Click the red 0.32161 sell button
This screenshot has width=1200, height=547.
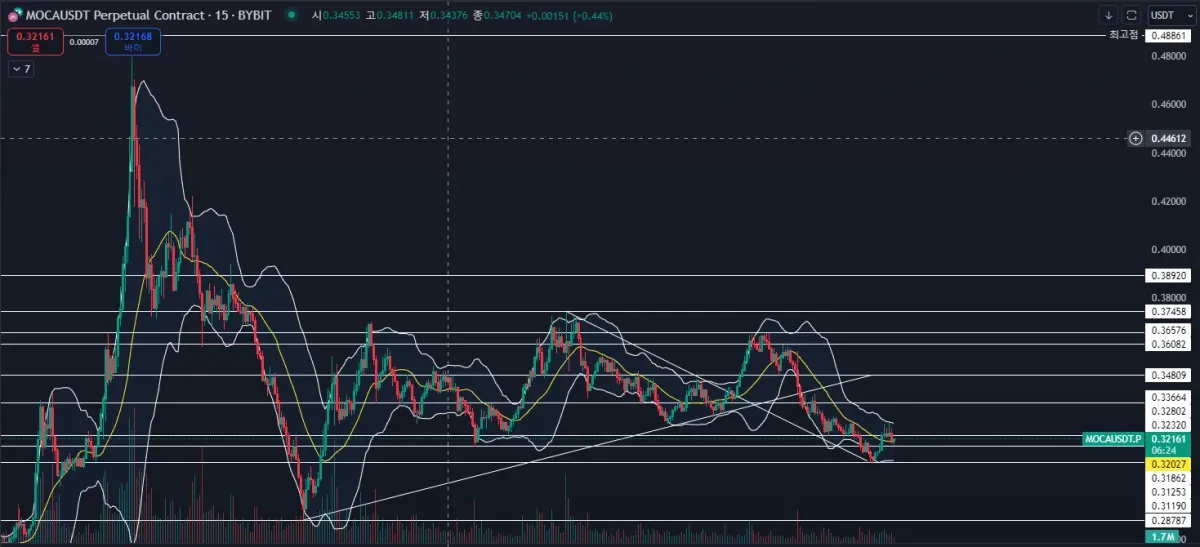point(35,41)
